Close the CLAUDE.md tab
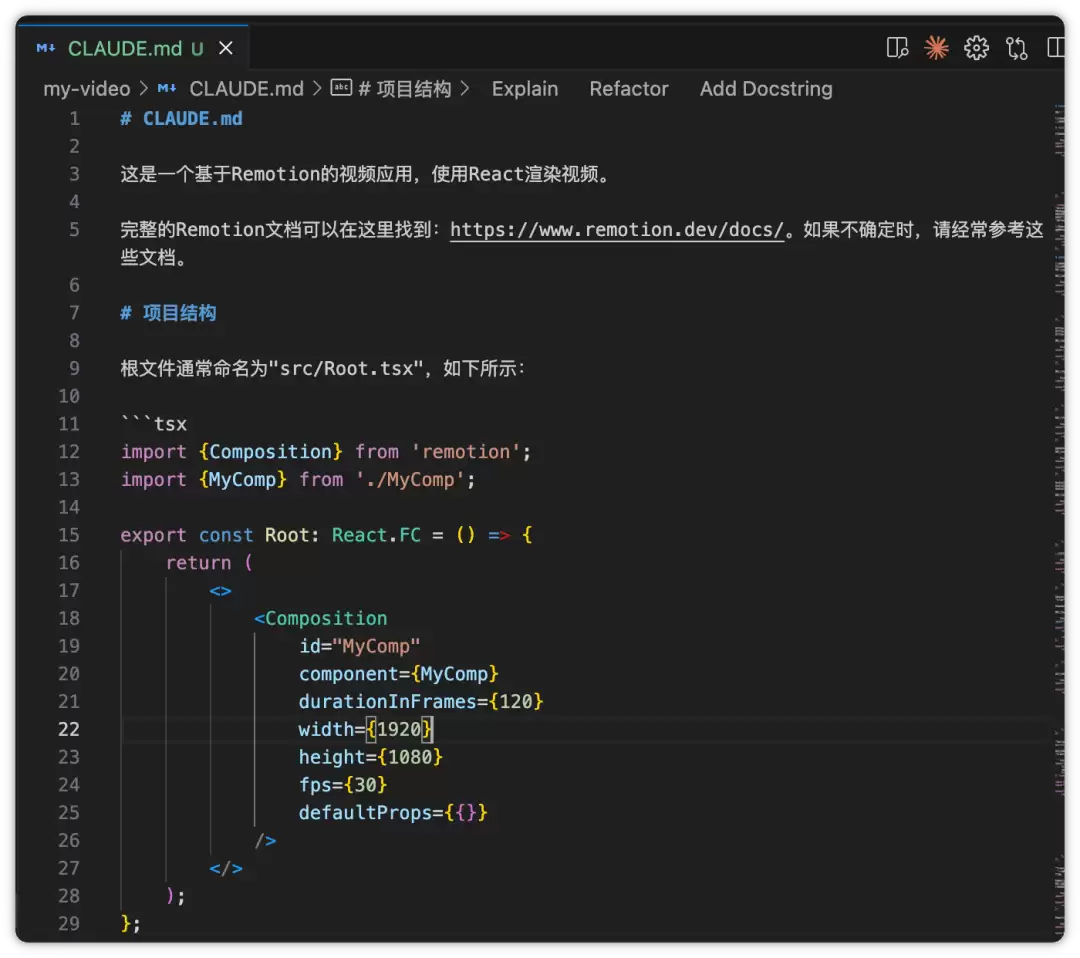This screenshot has width=1080, height=958. [225, 48]
